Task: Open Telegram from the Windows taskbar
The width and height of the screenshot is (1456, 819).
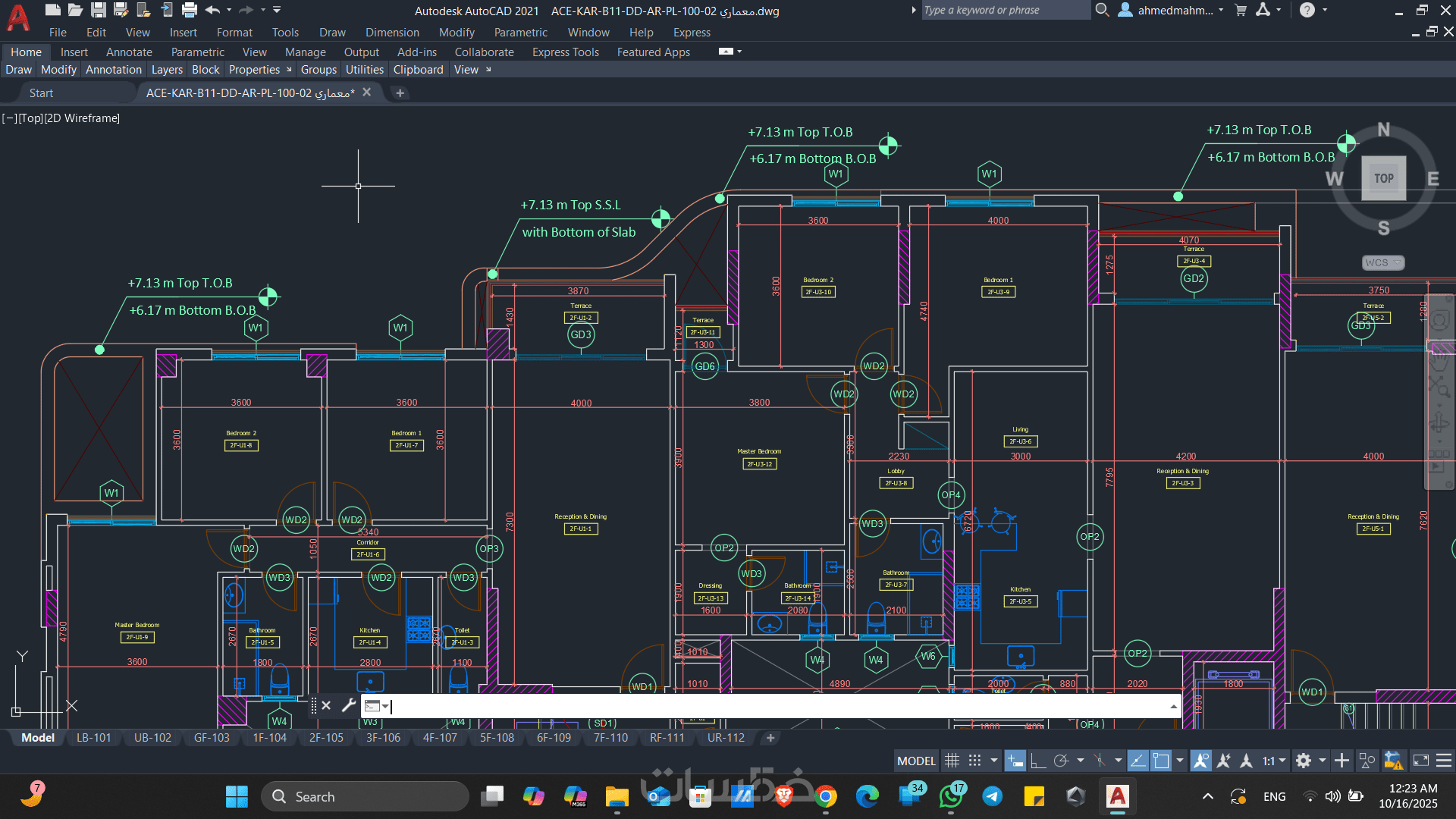Action: click(992, 796)
